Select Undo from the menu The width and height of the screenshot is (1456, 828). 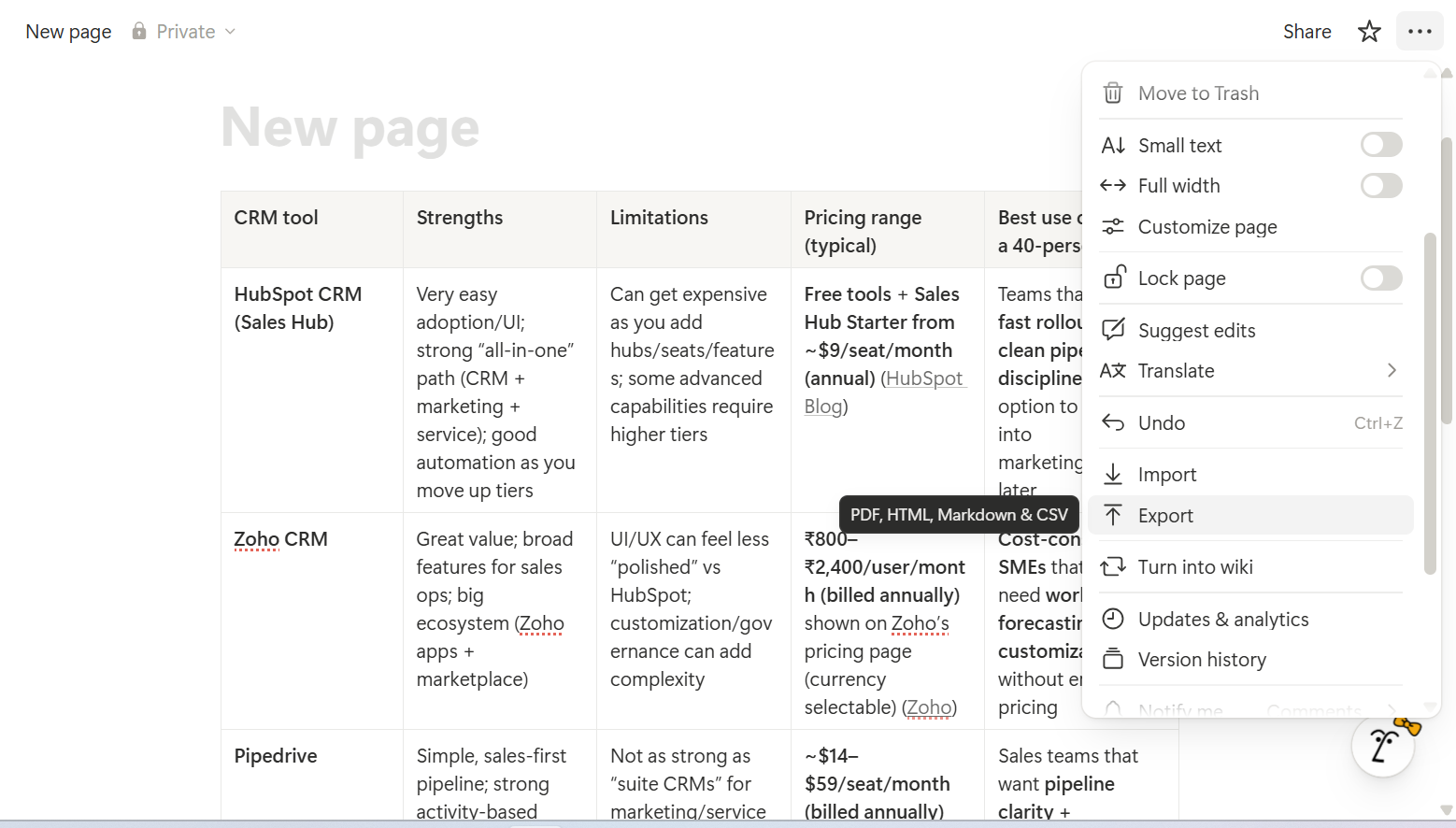tap(1161, 422)
